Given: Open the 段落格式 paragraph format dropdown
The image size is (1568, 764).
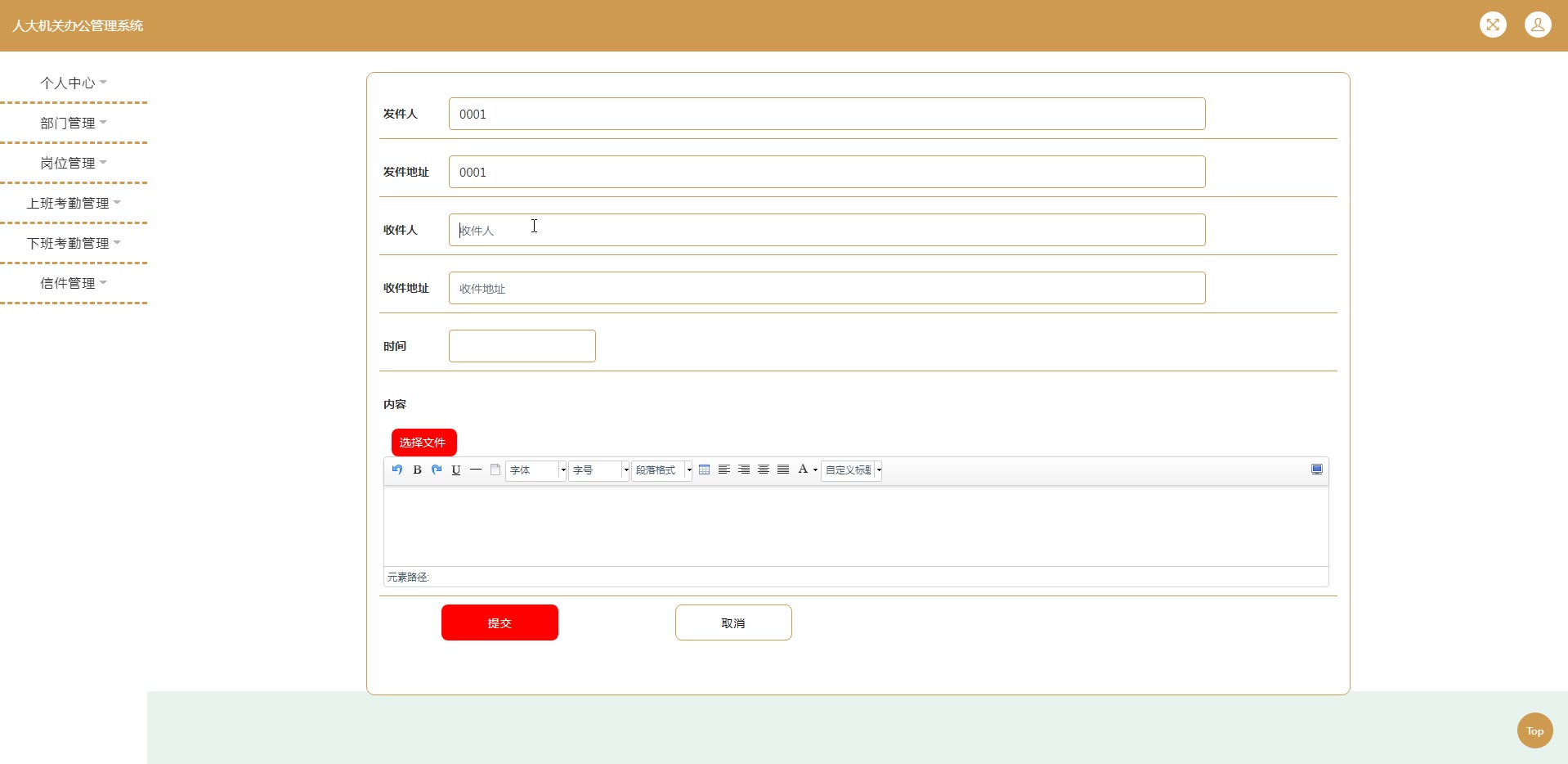Looking at the screenshot, I should click(x=662, y=470).
